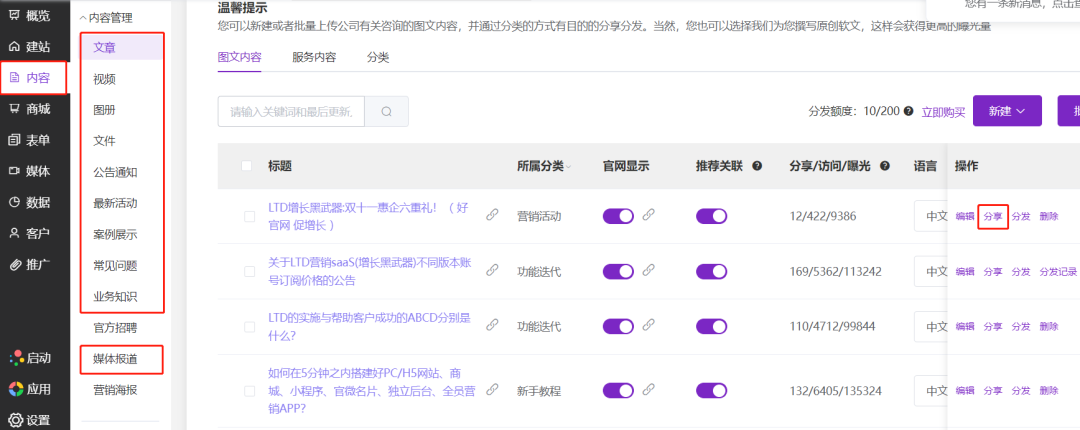This screenshot has width=1080, height=430.
Task: Toggle 官网显示 switch for 订阅价格的公告 row
Action: click(619, 272)
